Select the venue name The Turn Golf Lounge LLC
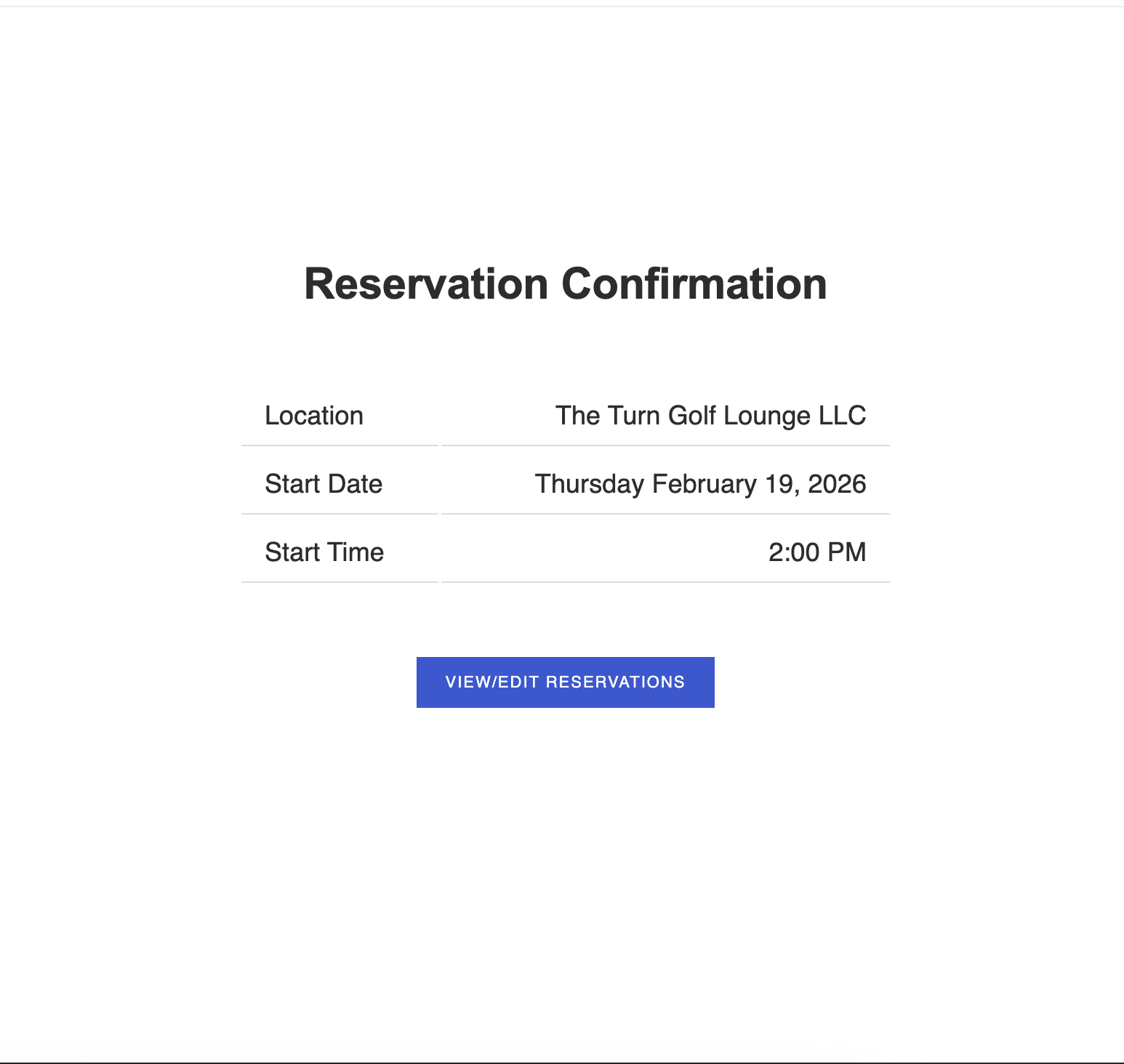Viewport: 1124px width, 1064px height. [x=710, y=415]
